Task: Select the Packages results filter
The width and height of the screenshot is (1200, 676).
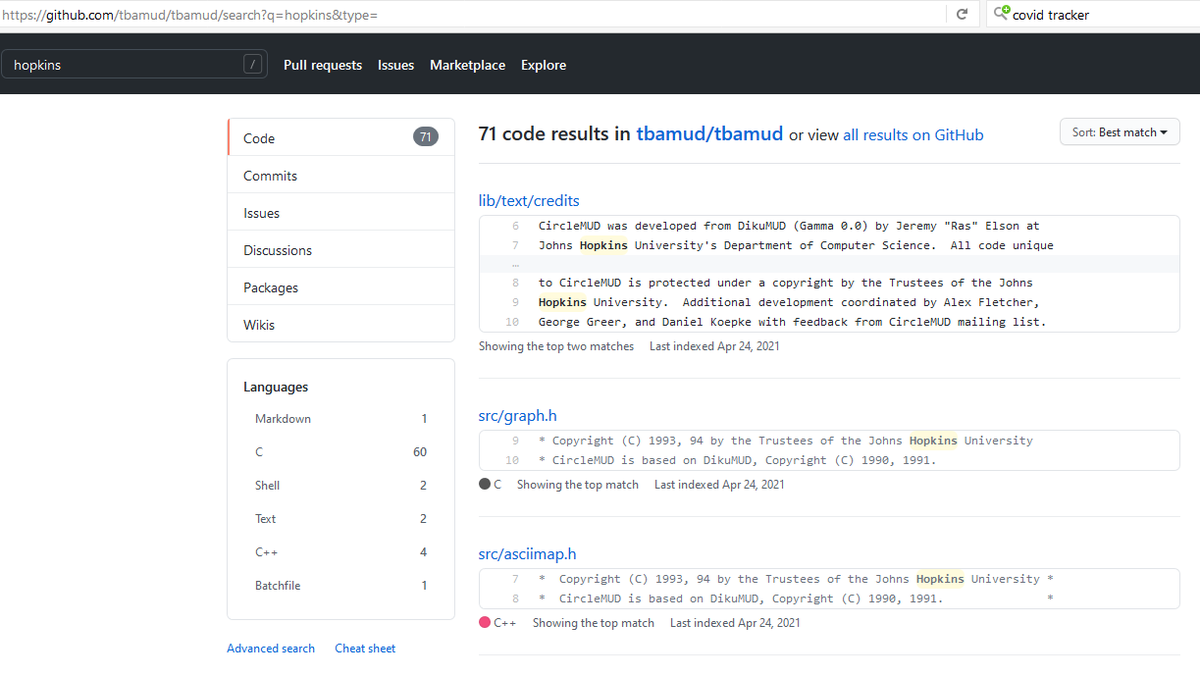Action: click(341, 287)
